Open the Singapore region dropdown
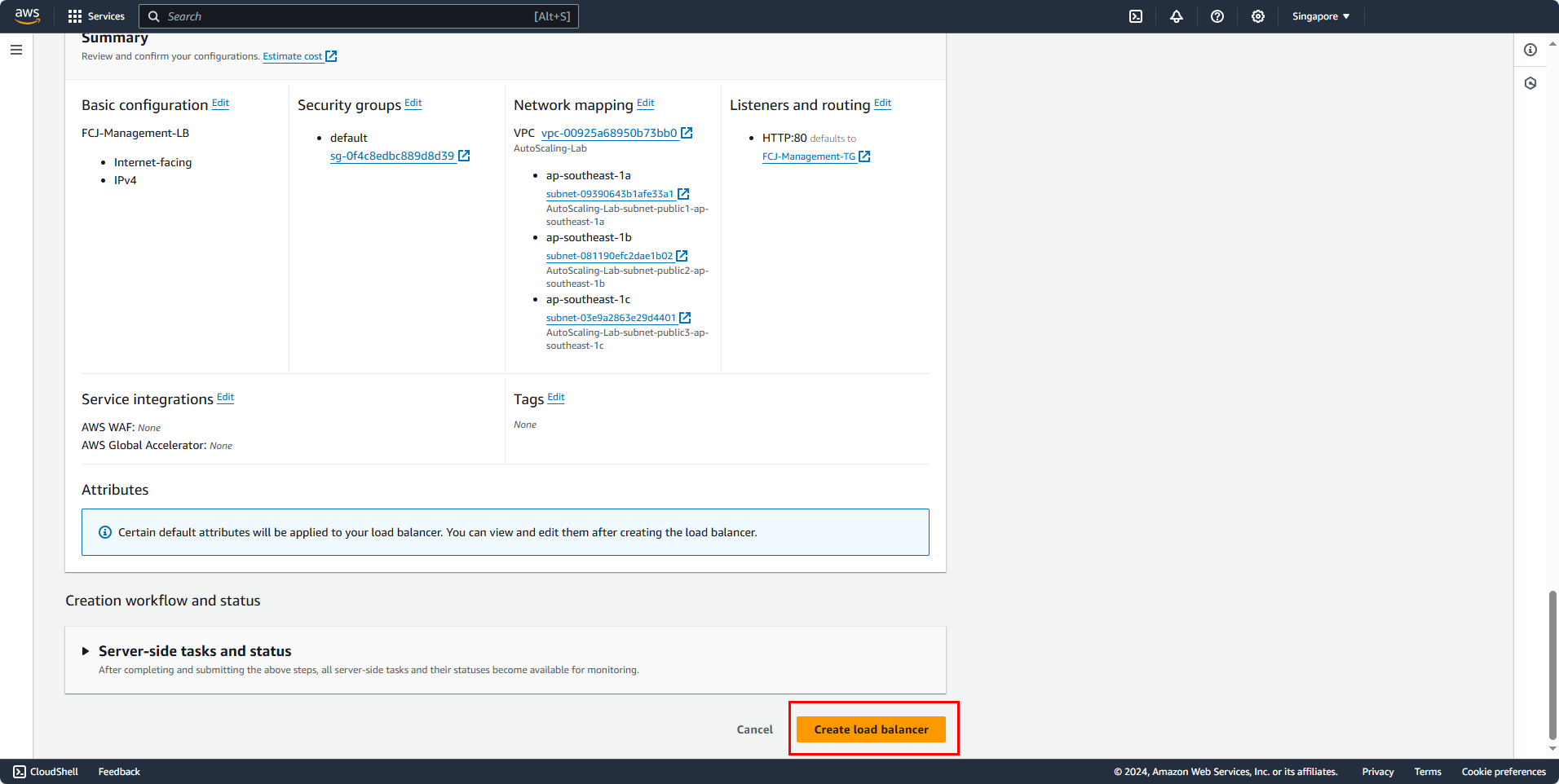 point(1319,15)
